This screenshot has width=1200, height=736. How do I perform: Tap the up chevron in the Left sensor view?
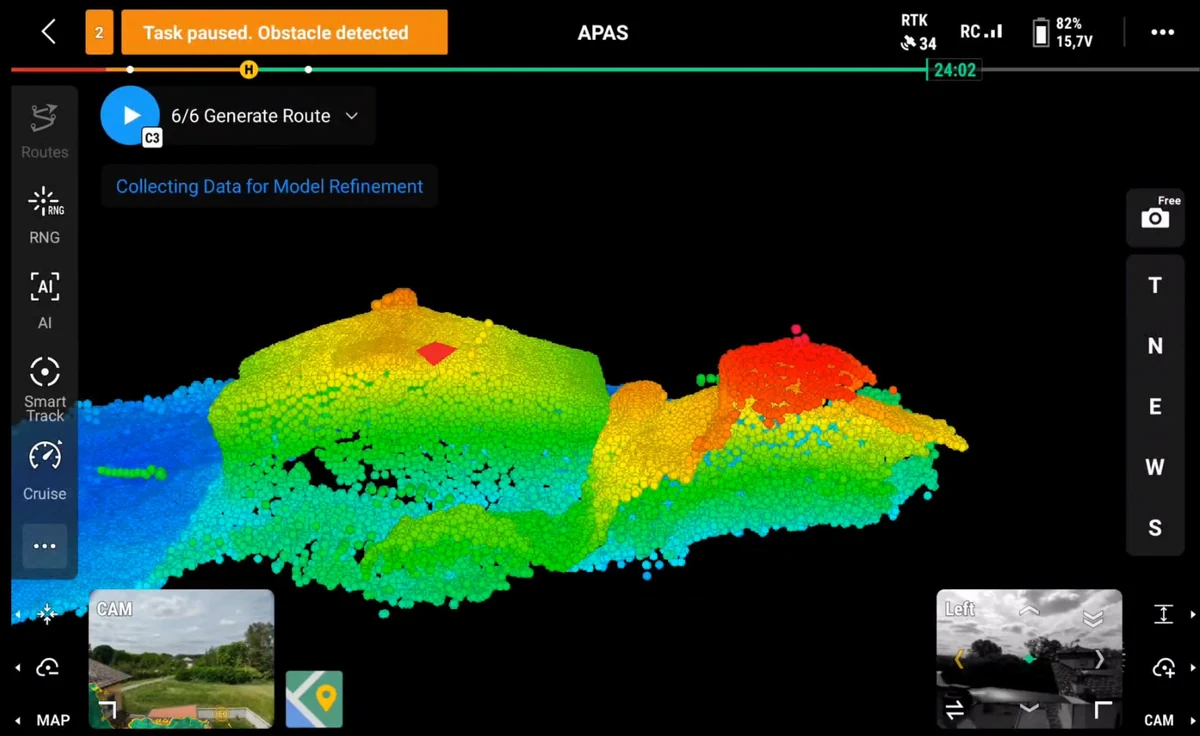tap(1029, 610)
